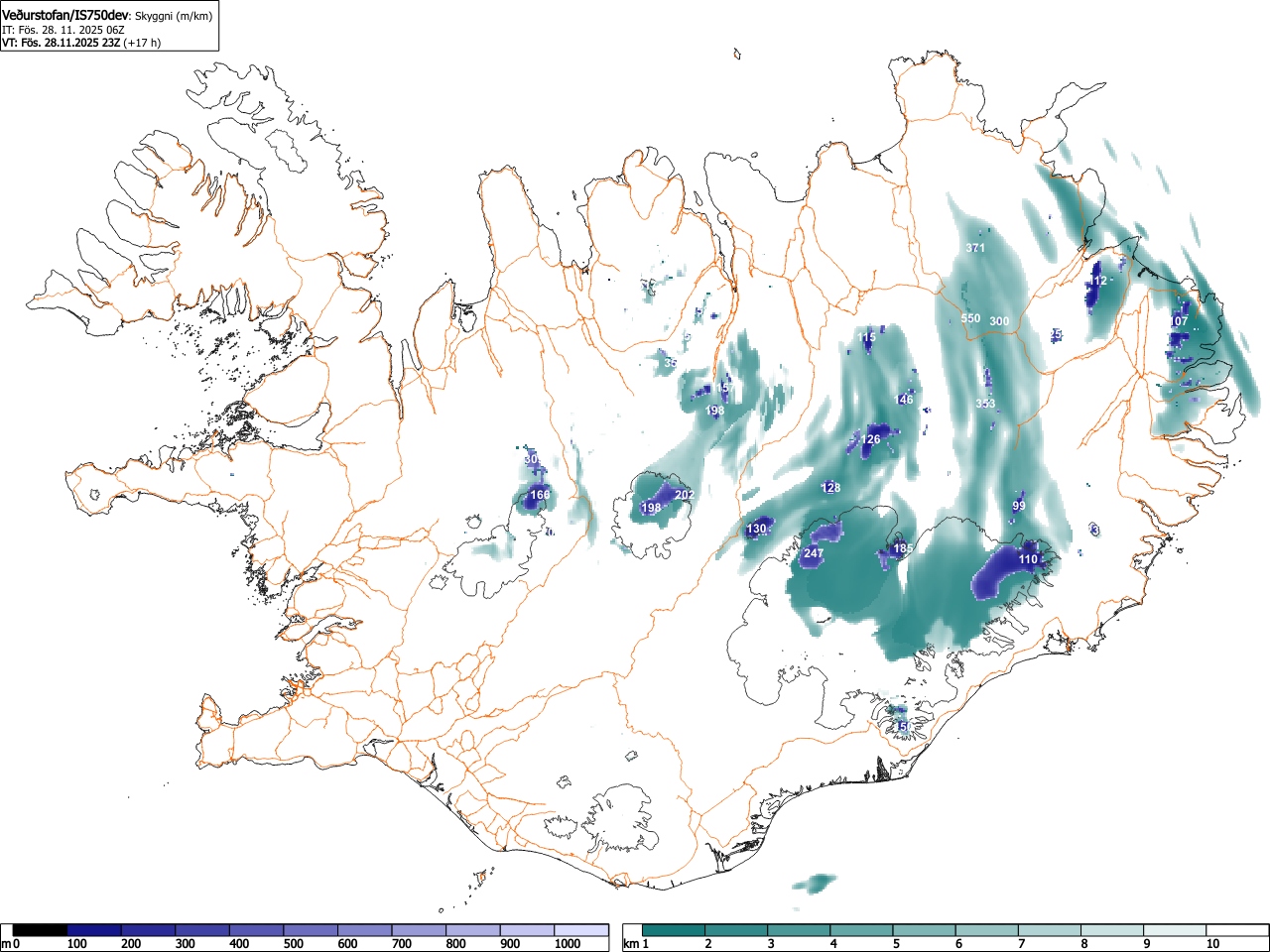Click legend swatch between 300 and 400 m
The height and width of the screenshot is (952, 1270).
(202, 930)
